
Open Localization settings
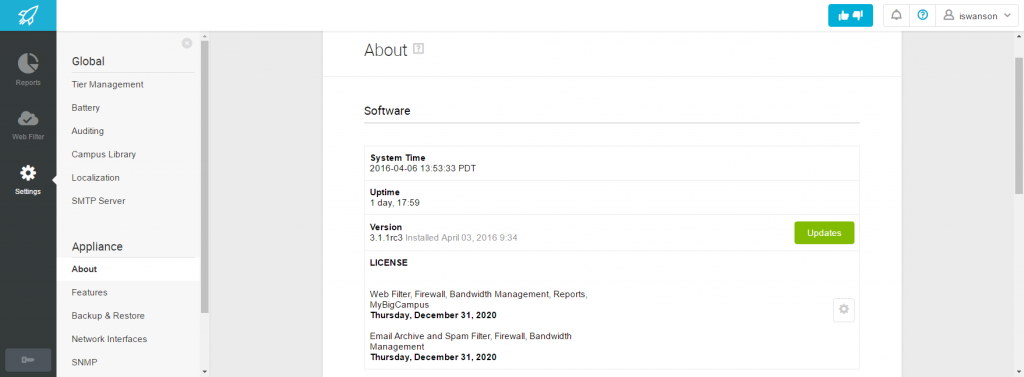(x=95, y=178)
